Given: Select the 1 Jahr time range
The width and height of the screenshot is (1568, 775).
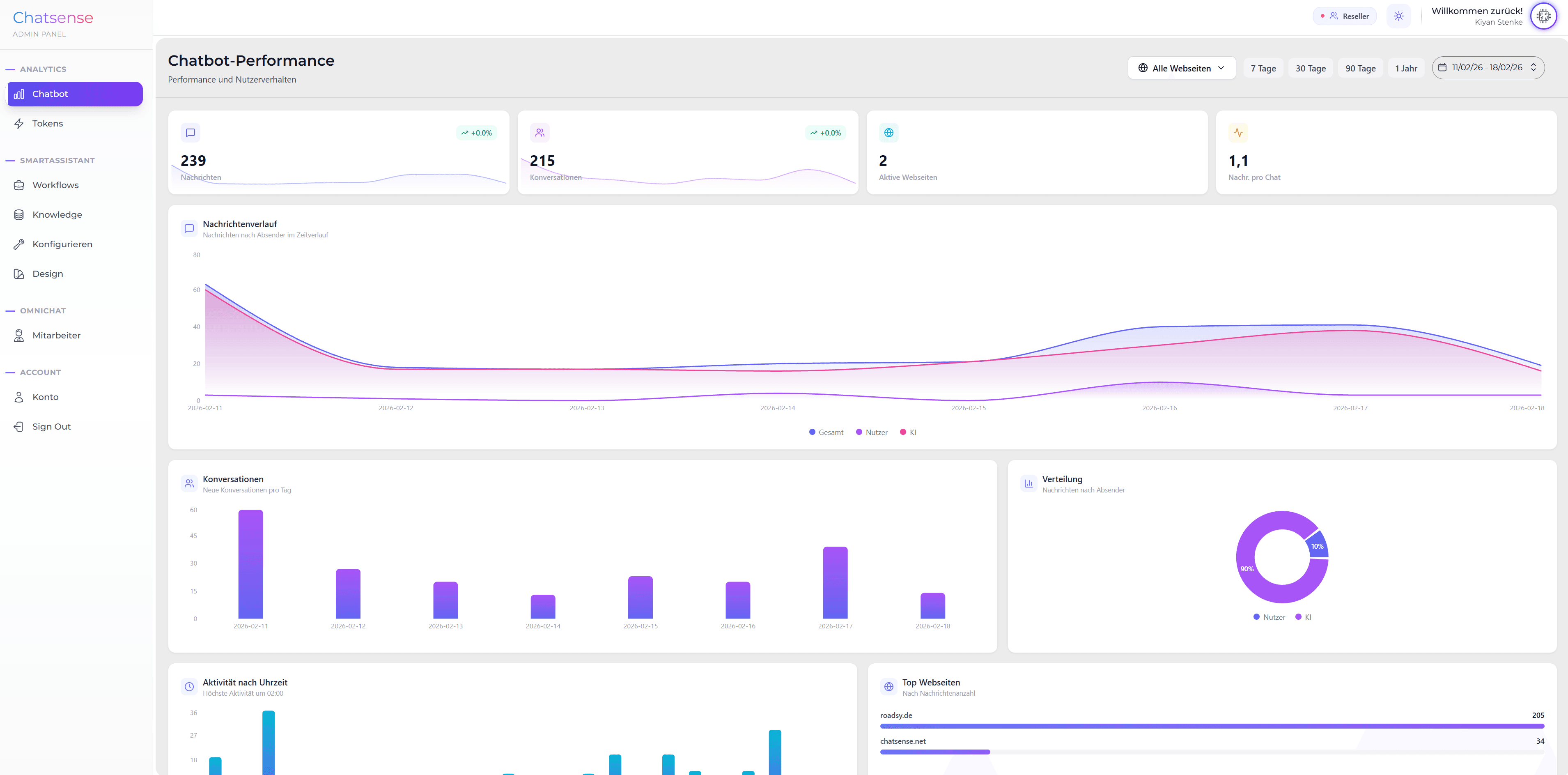Looking at the screenshot, I should pos(1406,68).
